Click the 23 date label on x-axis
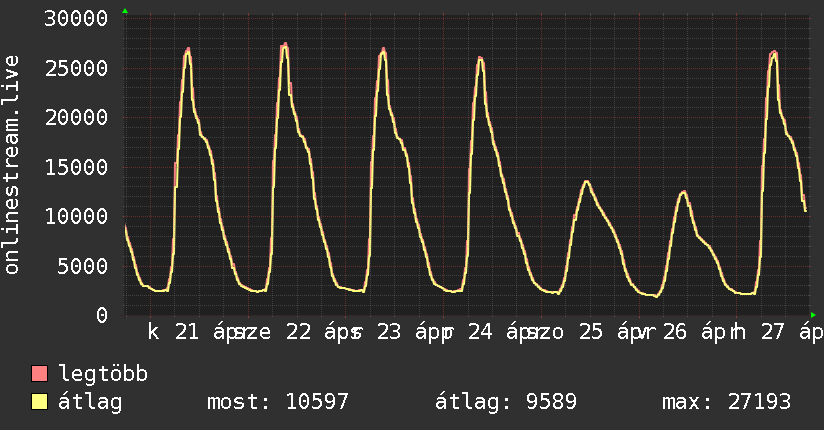Viewport: 824px width, 430px height. [389, 332]
